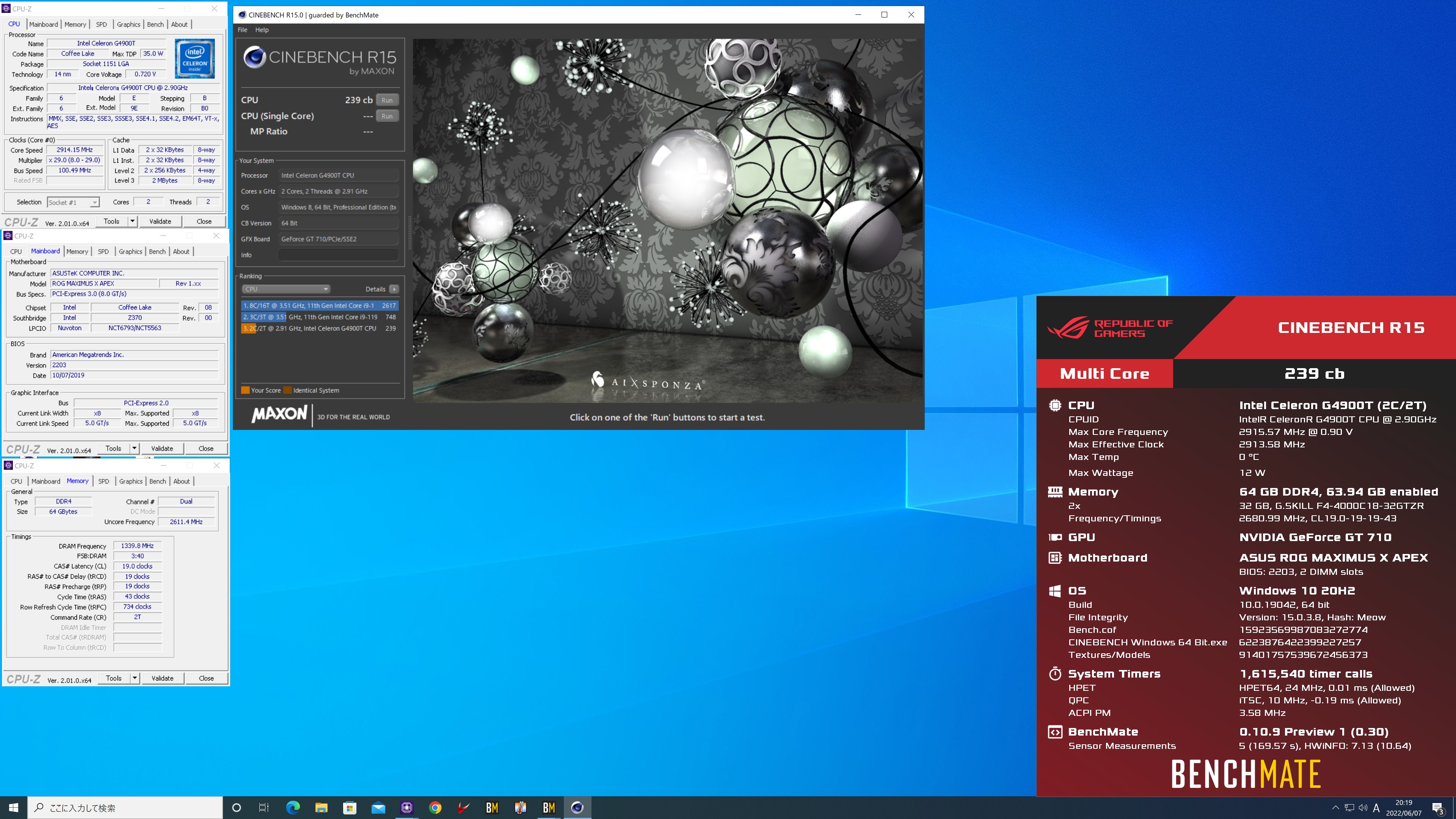This screenshot has height=819, width=1456.
Task: Select ranking bar 8C/16T Core i9 2617
Action: (x=320, y=305)
